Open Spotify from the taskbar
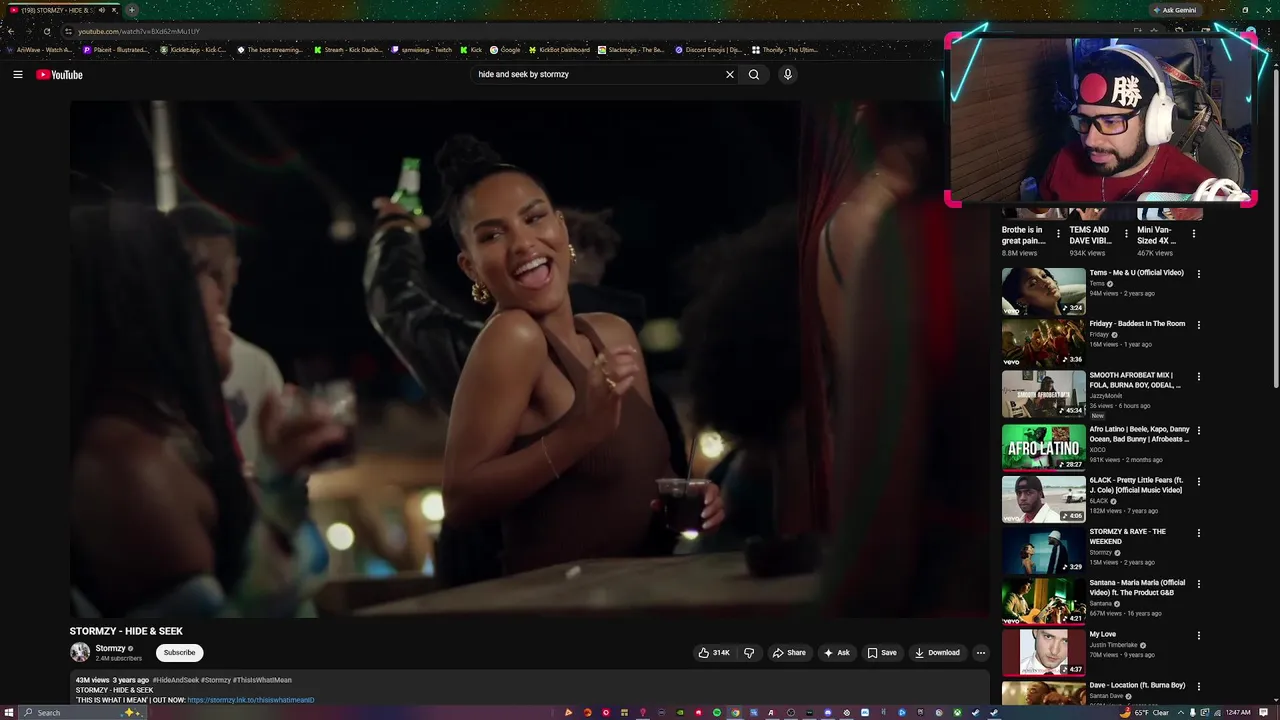 717,712
